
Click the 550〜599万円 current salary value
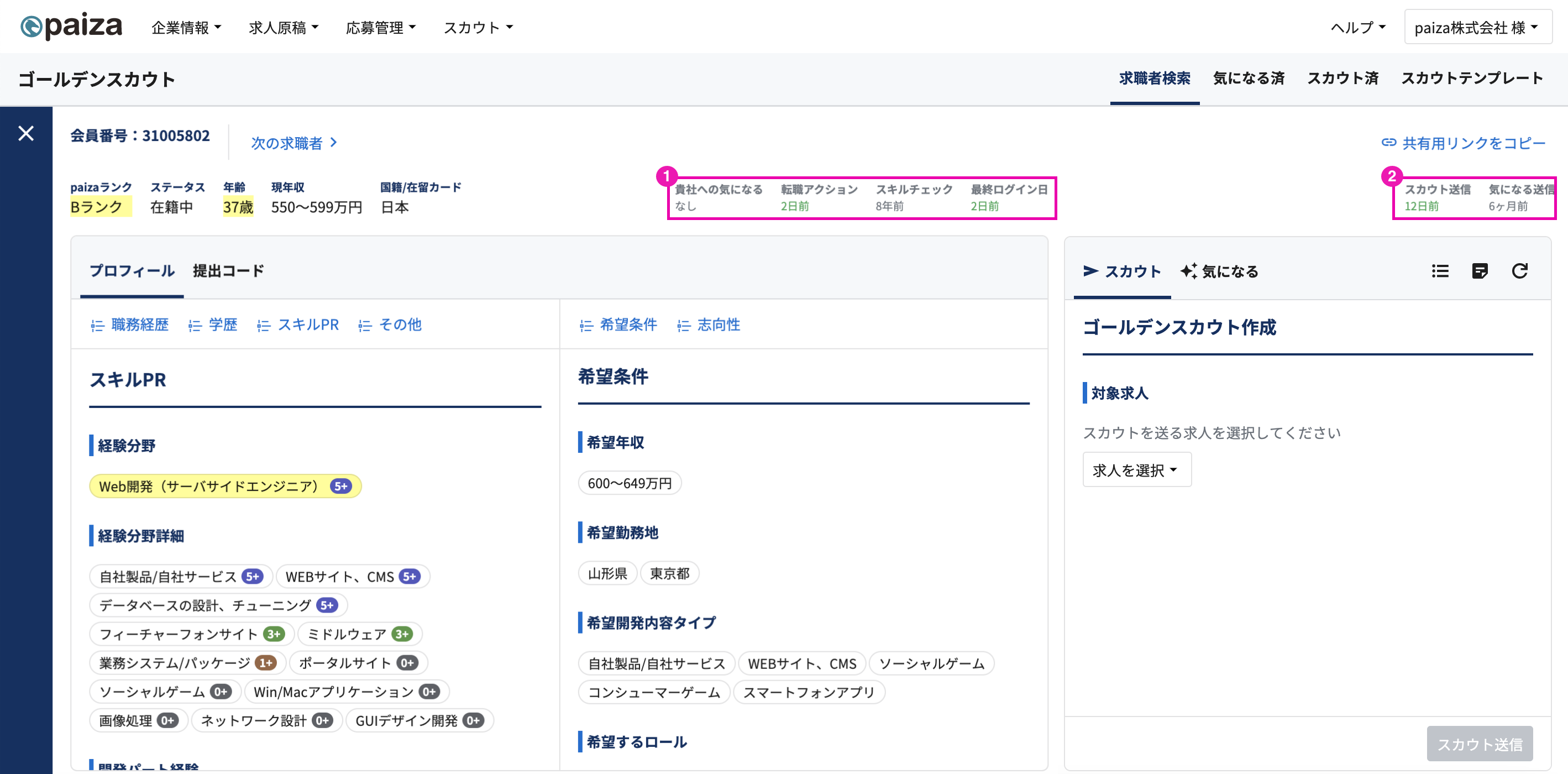(317, 207)
